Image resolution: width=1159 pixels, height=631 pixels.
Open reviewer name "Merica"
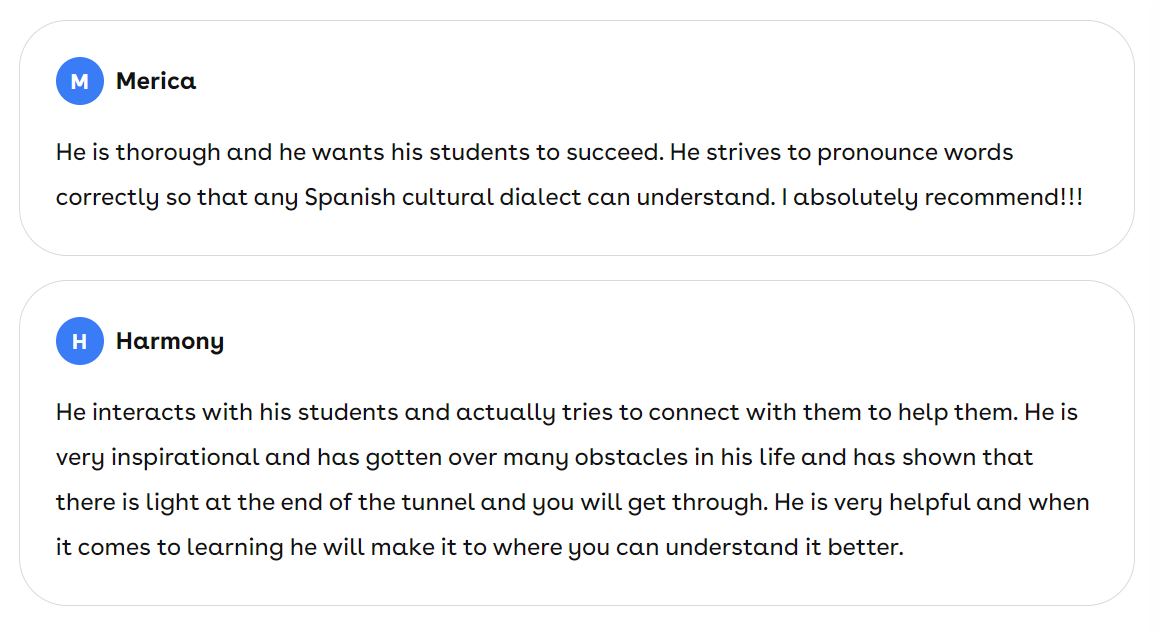156,81
